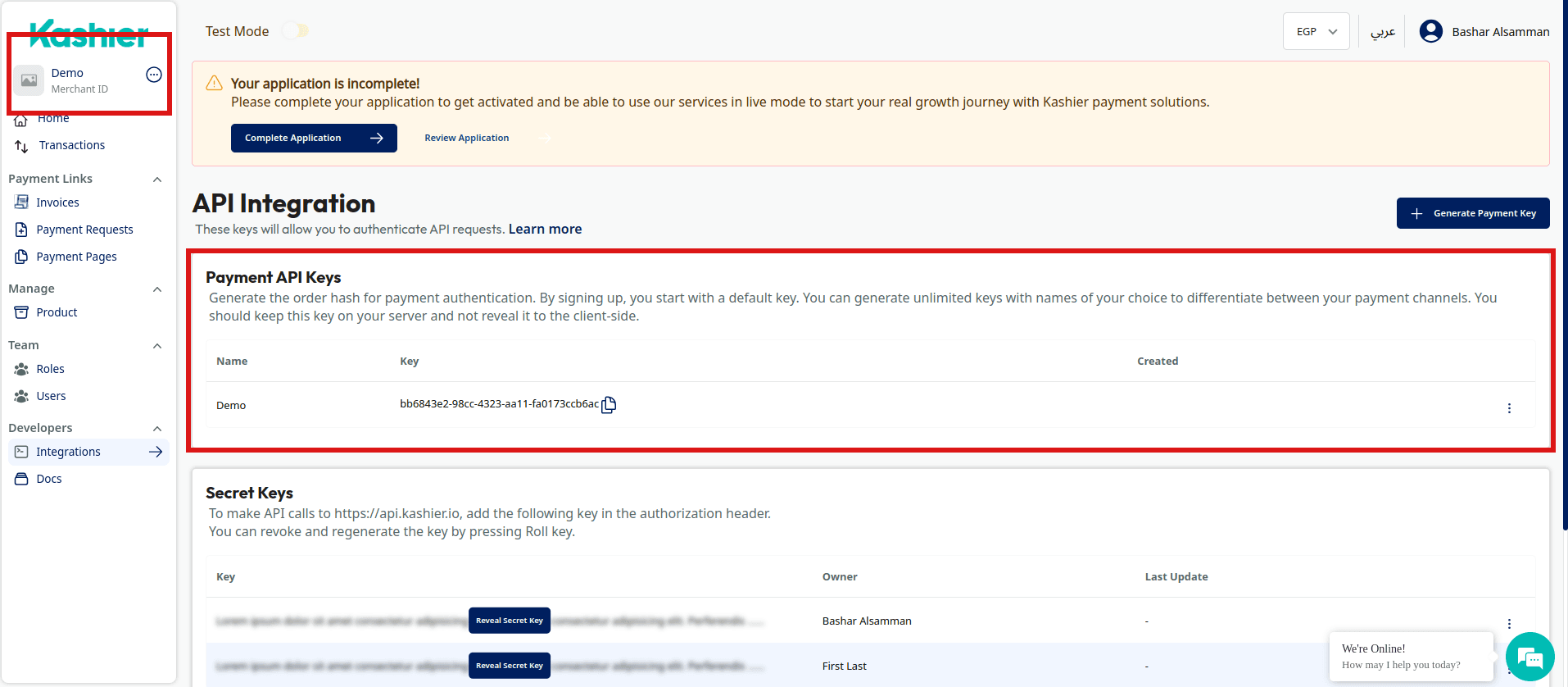
Task: Collapse the Team section
Action: [x=157, y=346]
